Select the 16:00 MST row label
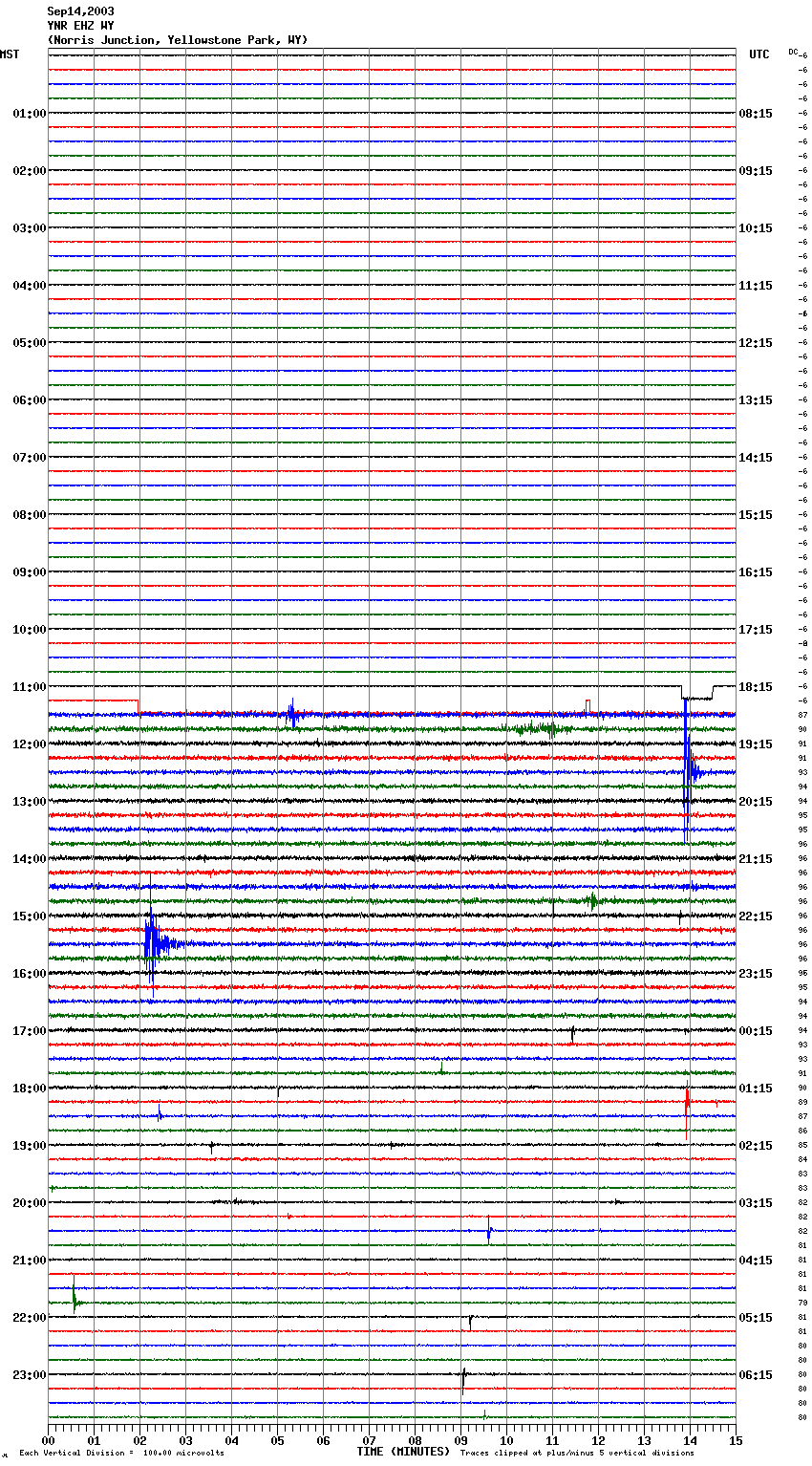This screenshot has width=812, height=1466. coord(29,974)
